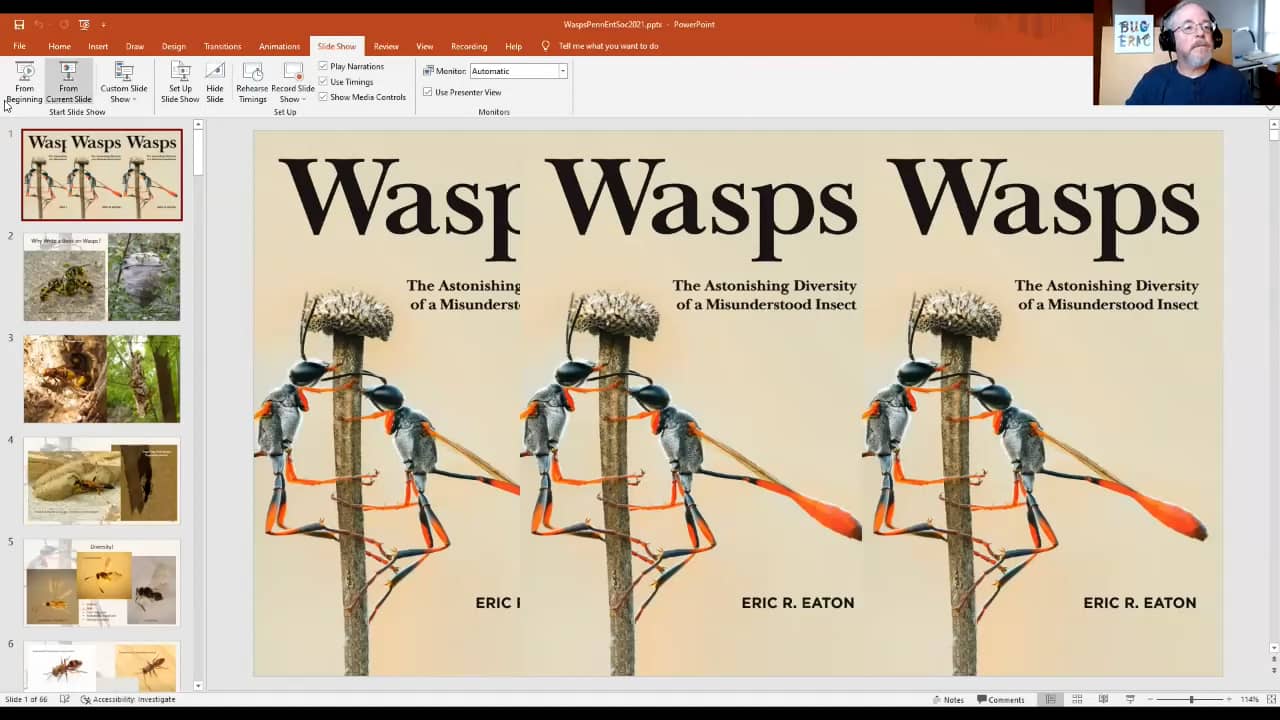Click the zoom in plus button
1280x720 pixels.
click(x=1227, y=700)
